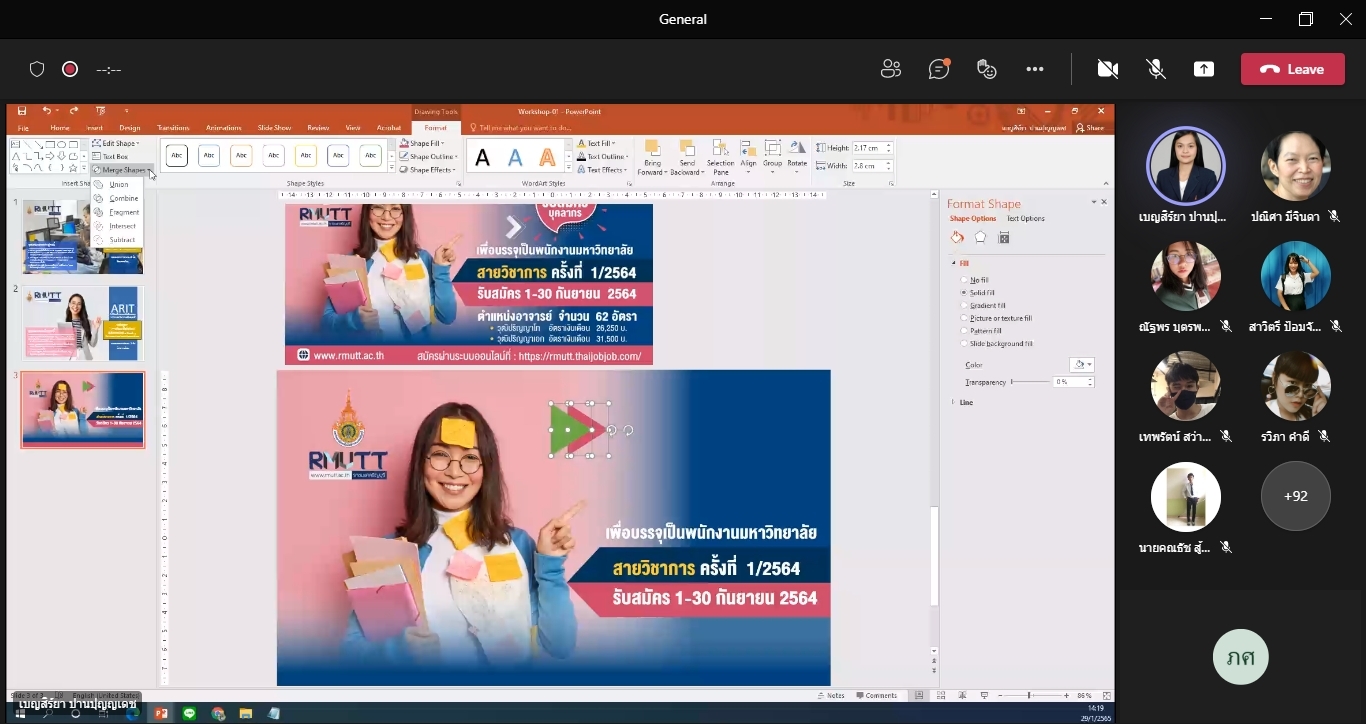Open Teams More actions ellipsis
This screenshot has height=724, width=1366.
(1035, 69)
